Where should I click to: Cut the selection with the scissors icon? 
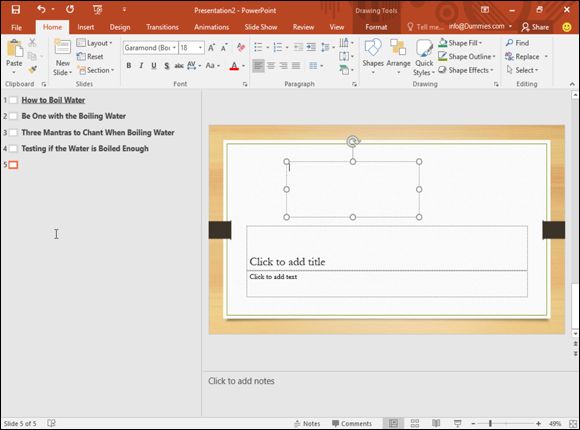click(x=33, y=43)
